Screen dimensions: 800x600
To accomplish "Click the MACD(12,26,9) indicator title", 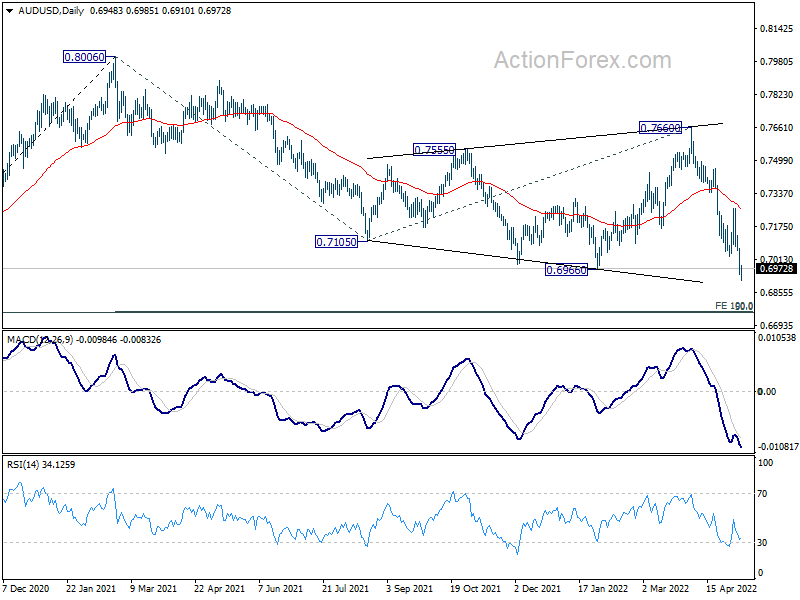I will 40,340.
